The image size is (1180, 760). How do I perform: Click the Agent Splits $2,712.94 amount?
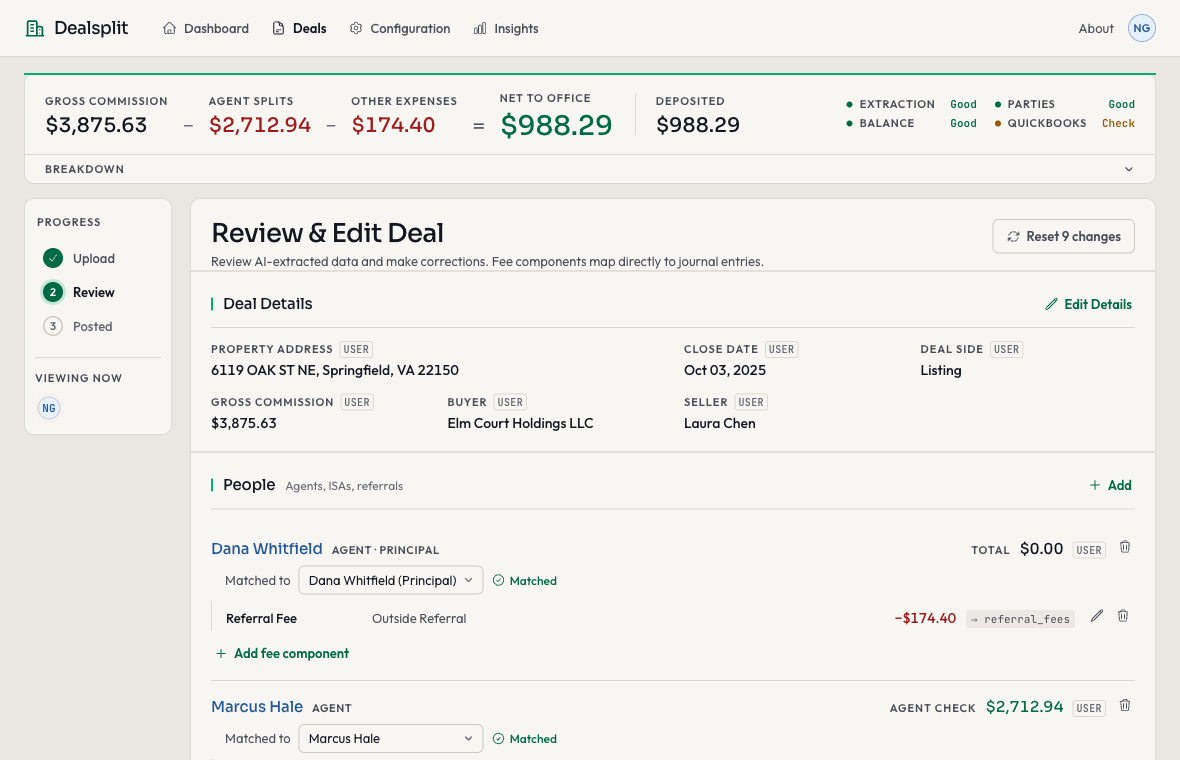click(260, 125)
